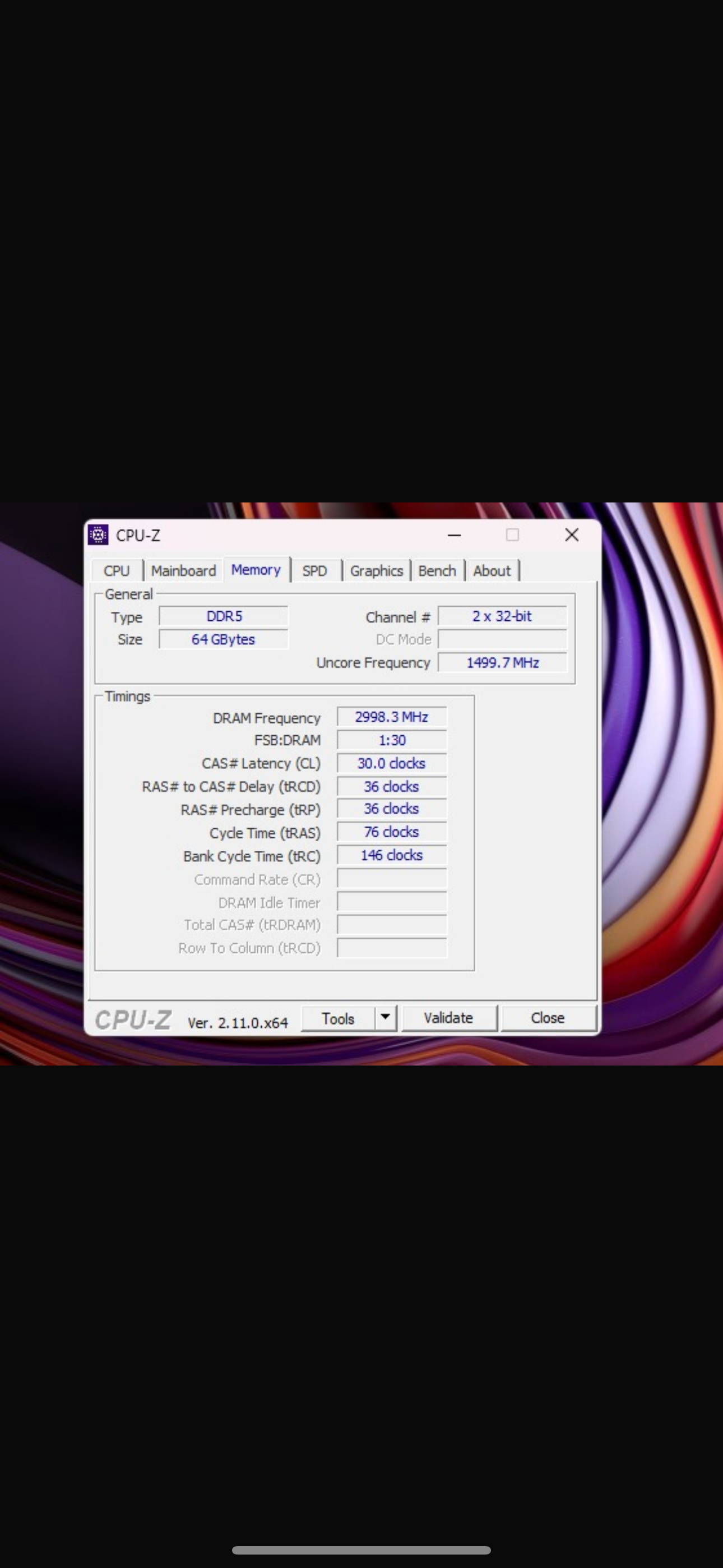Click the Ver. 2.11.0.x64 version text
The height and width of the screenshot is (1568, 723).
pyautogui.click(x=237, y=1022)
